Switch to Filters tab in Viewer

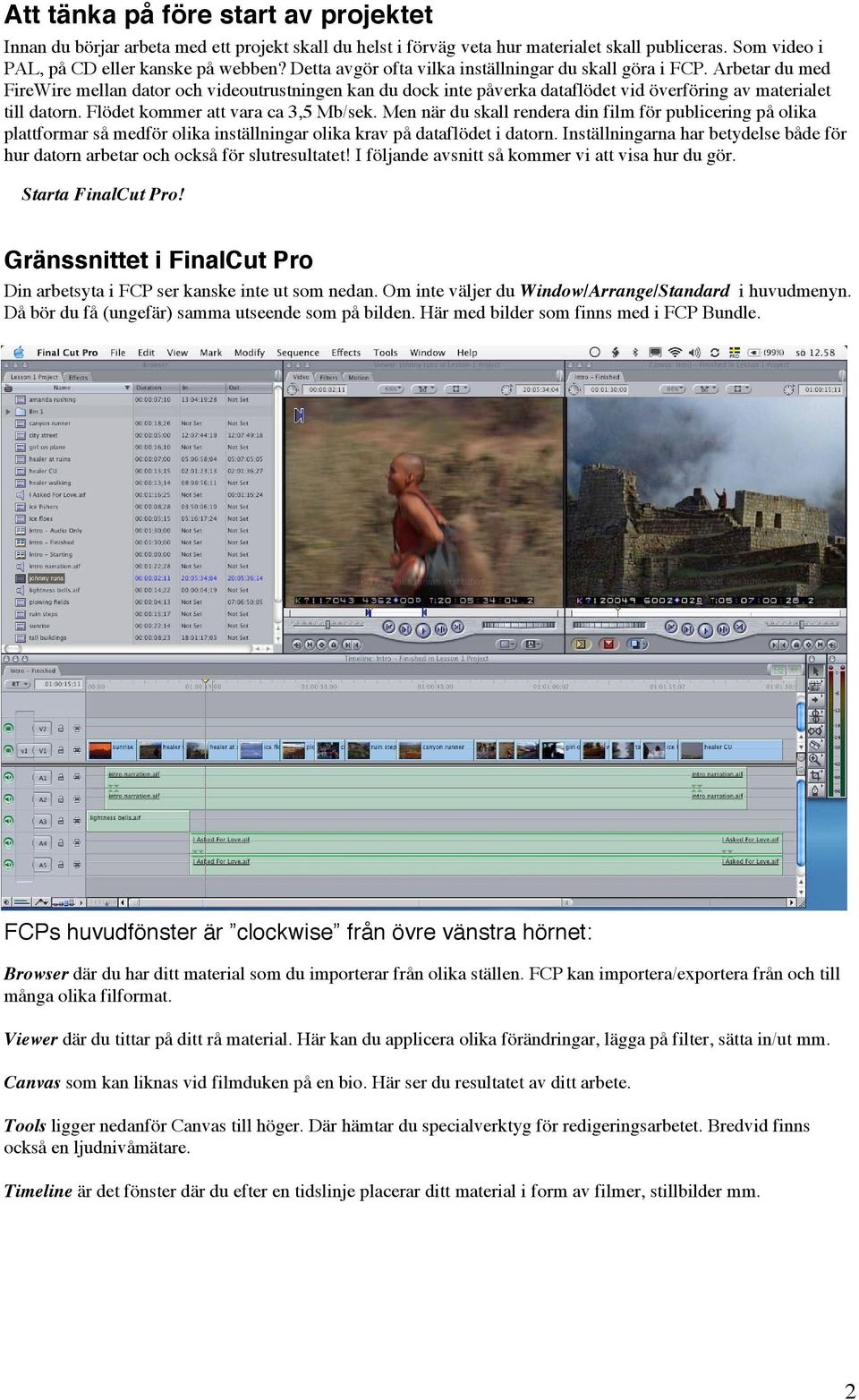[x=329, y=377]
